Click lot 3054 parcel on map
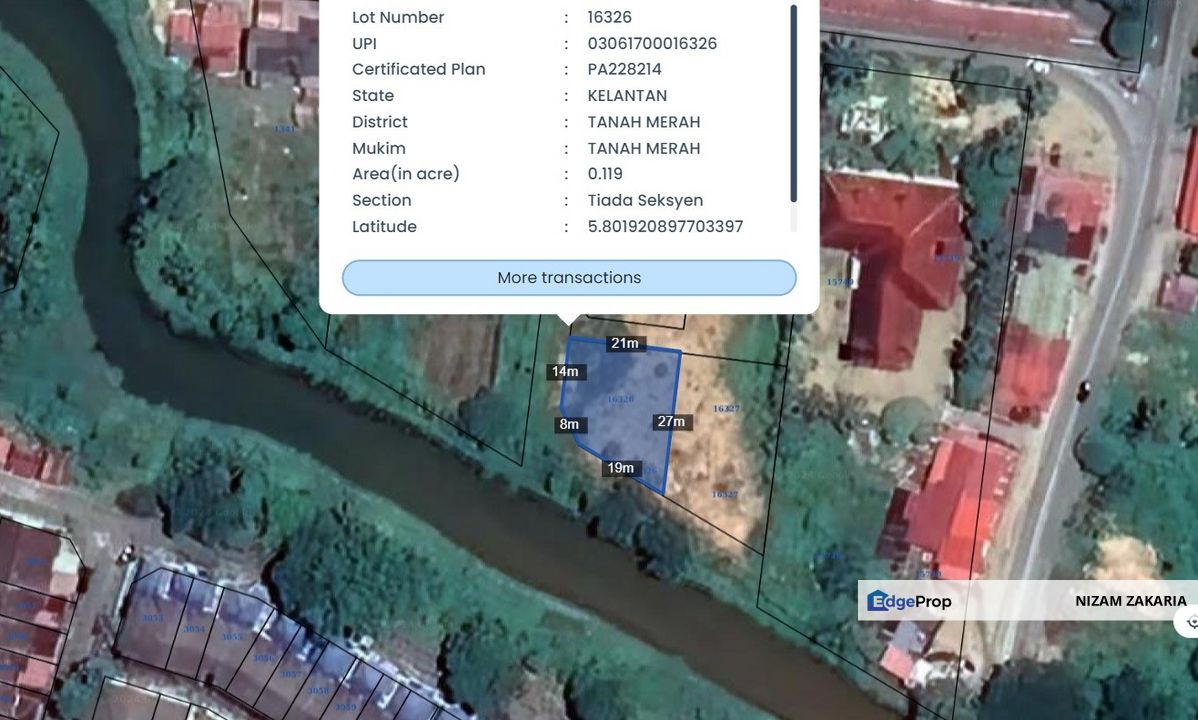This screenshot has height=720, width=1198. click(x=194, y=629)
